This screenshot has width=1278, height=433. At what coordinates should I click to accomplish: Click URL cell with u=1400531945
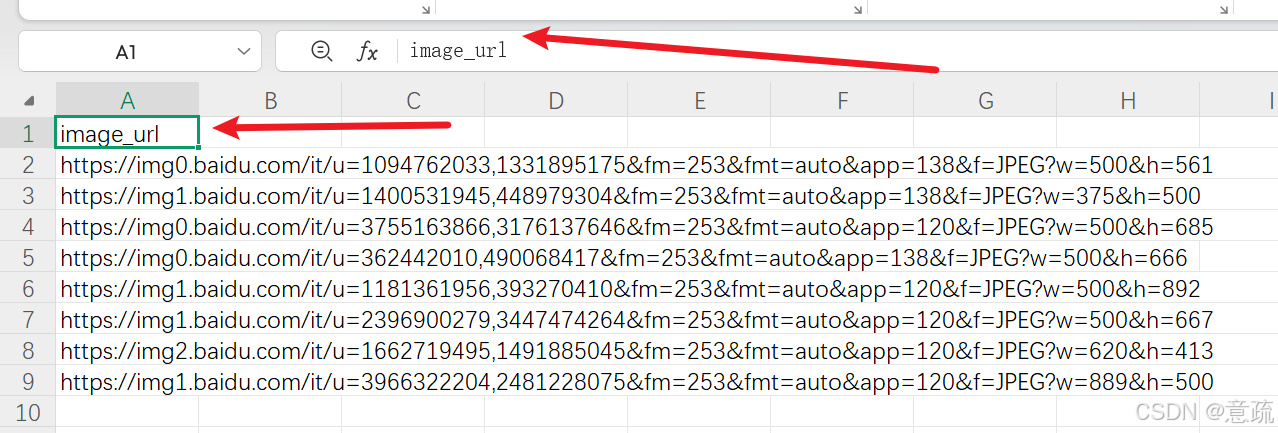630,196
